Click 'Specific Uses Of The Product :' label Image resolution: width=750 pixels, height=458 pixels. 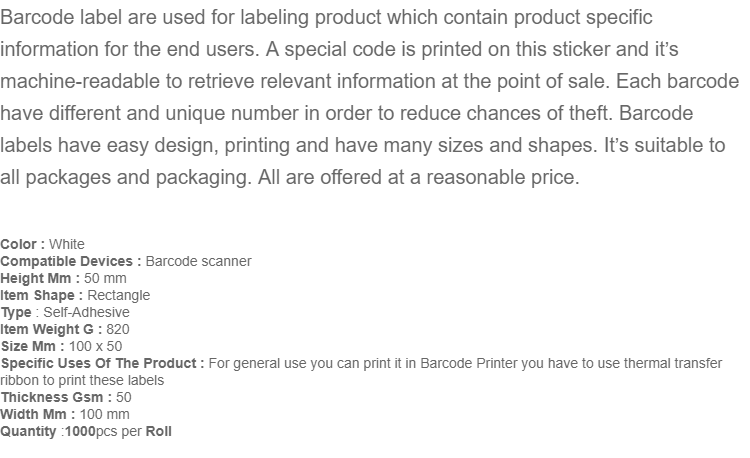click(x=102, y=363)
